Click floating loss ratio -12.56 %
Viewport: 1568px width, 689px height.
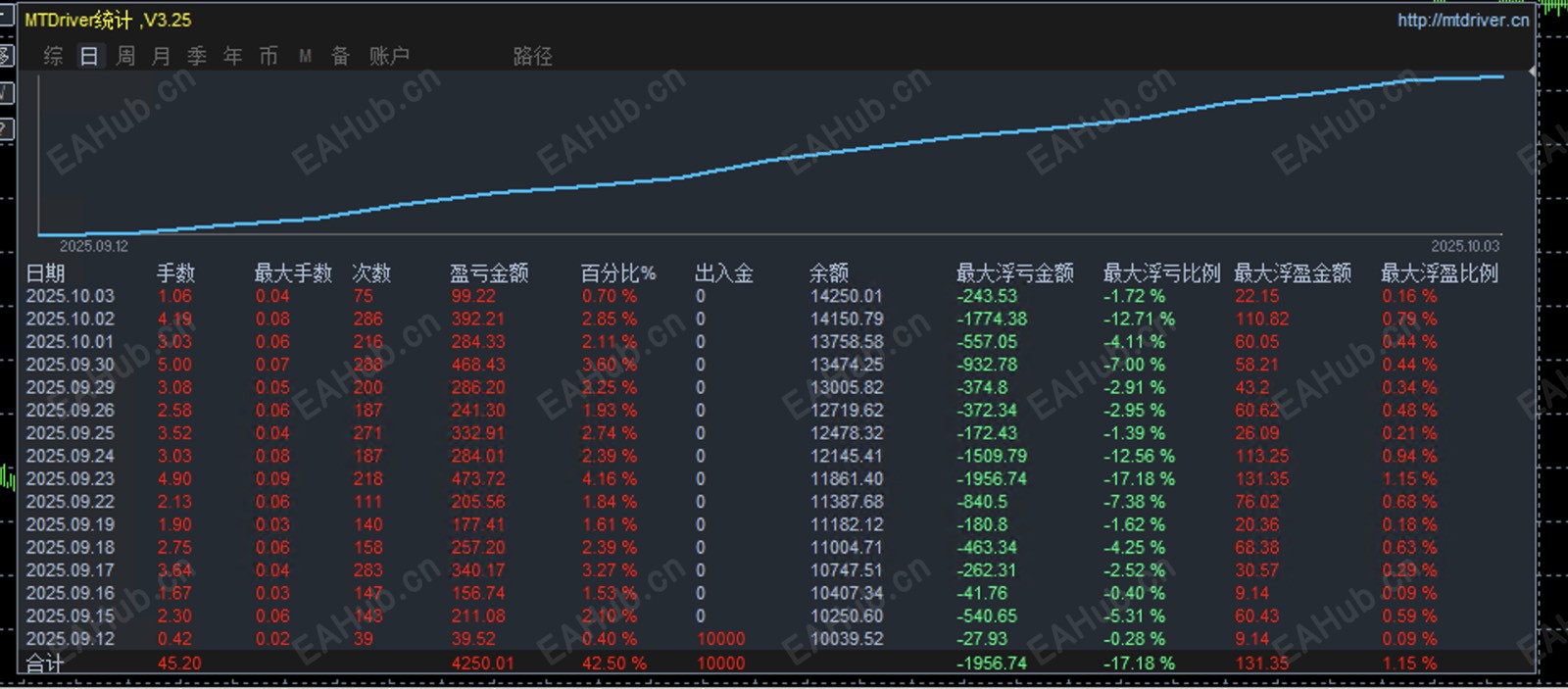1139,456
